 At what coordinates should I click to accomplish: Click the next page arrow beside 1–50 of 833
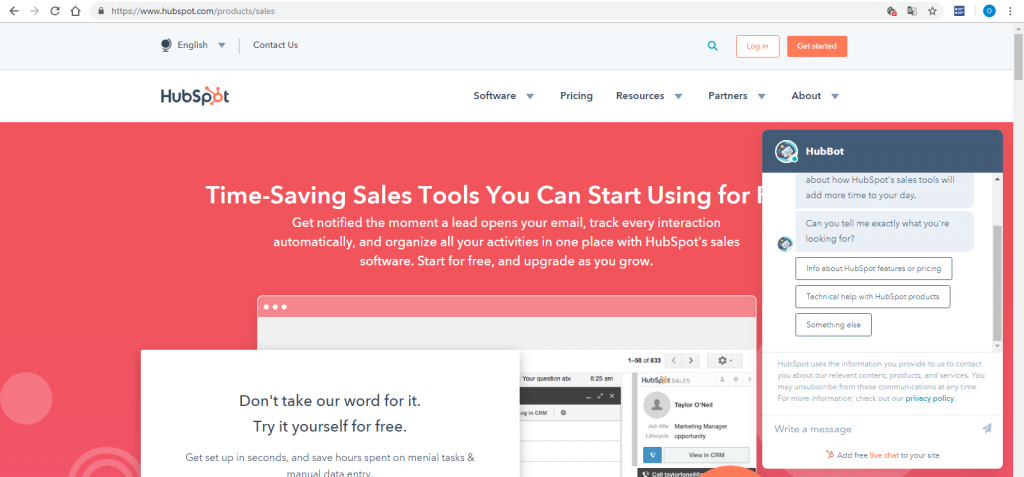pos(691,361)
